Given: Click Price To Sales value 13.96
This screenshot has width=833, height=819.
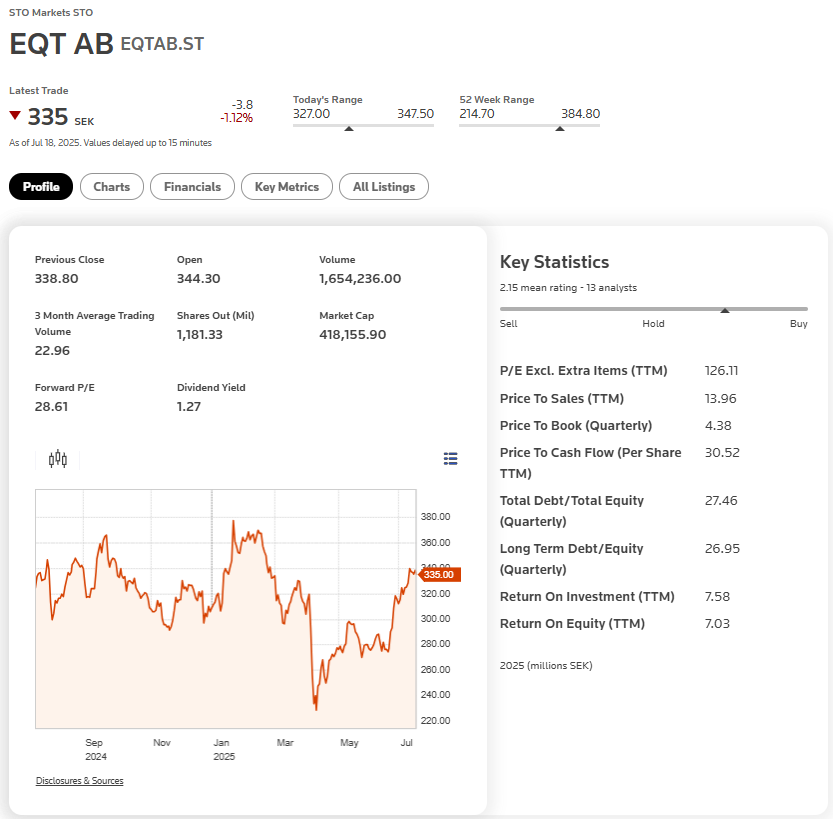Looking at the screenshot, I should (720, 398).
